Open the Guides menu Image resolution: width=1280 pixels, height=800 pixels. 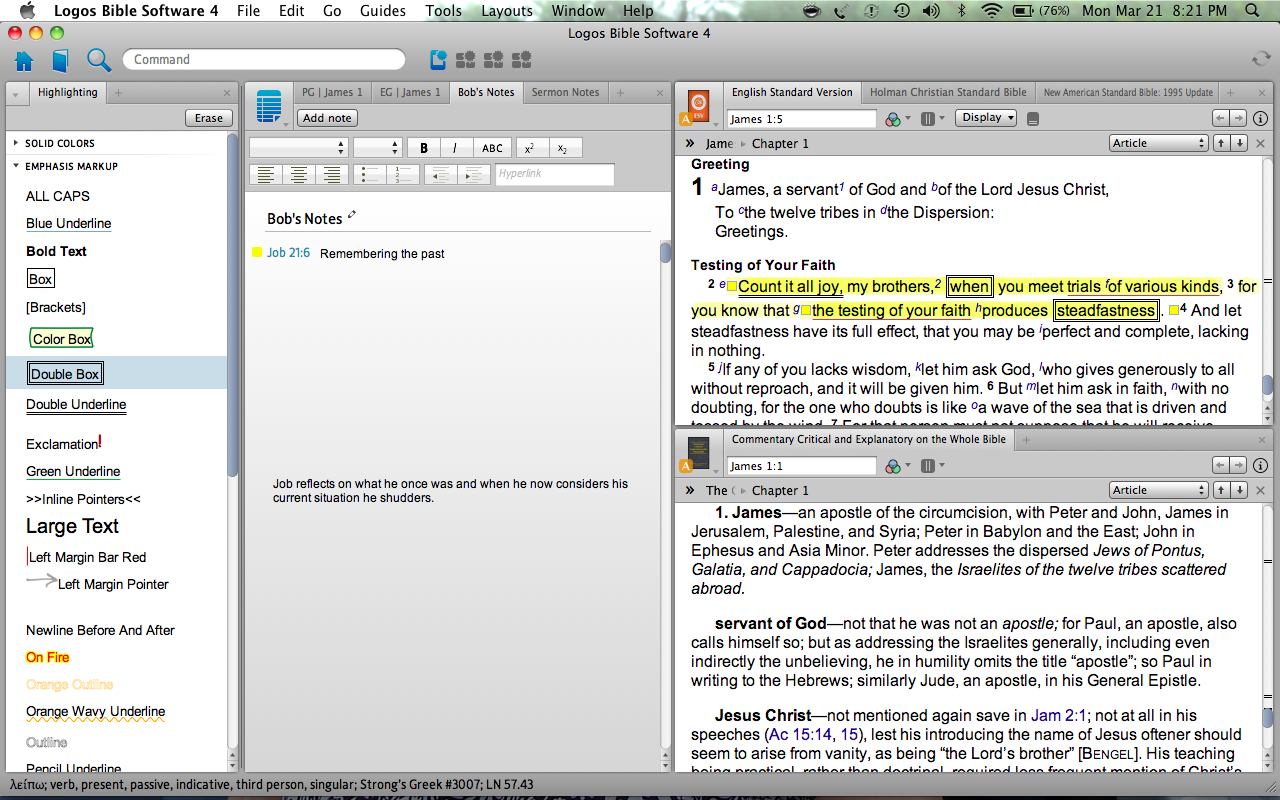(x=383, y=11)
